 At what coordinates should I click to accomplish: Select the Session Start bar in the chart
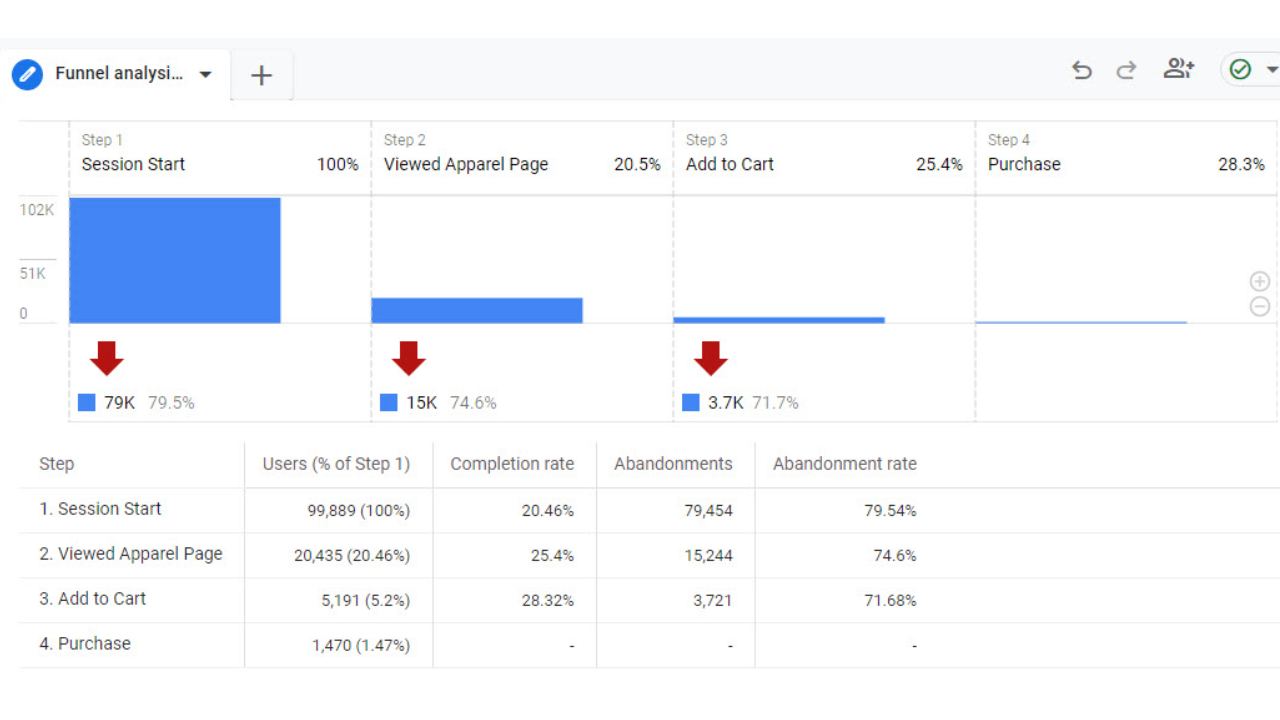(175, 260)
